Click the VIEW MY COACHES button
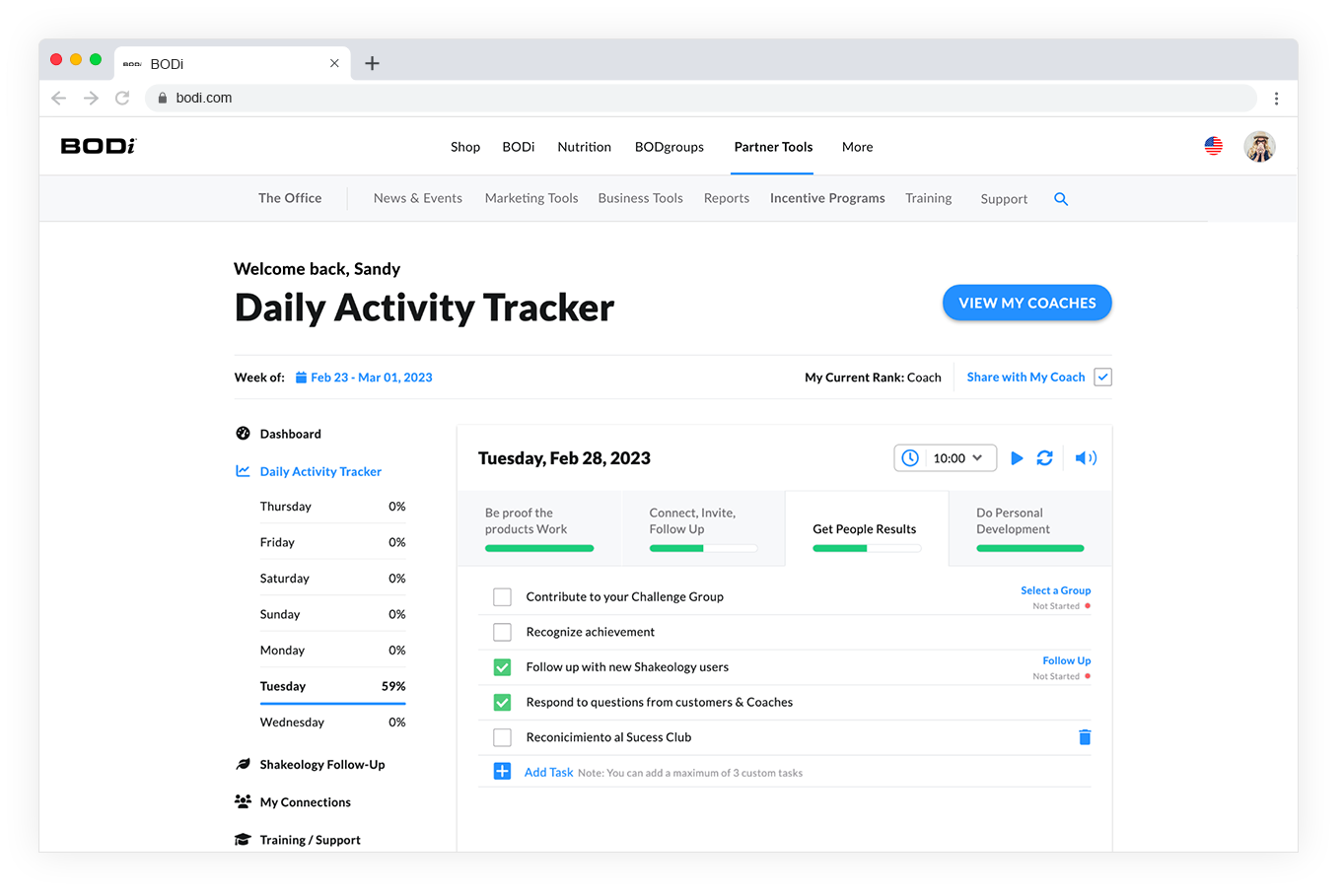The width and height of the screenshot is (1343, 896). (1027, 303)
